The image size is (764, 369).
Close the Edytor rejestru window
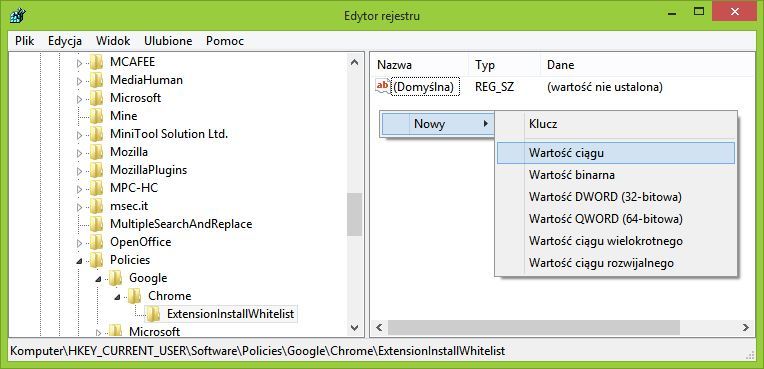tap(735, 11)
